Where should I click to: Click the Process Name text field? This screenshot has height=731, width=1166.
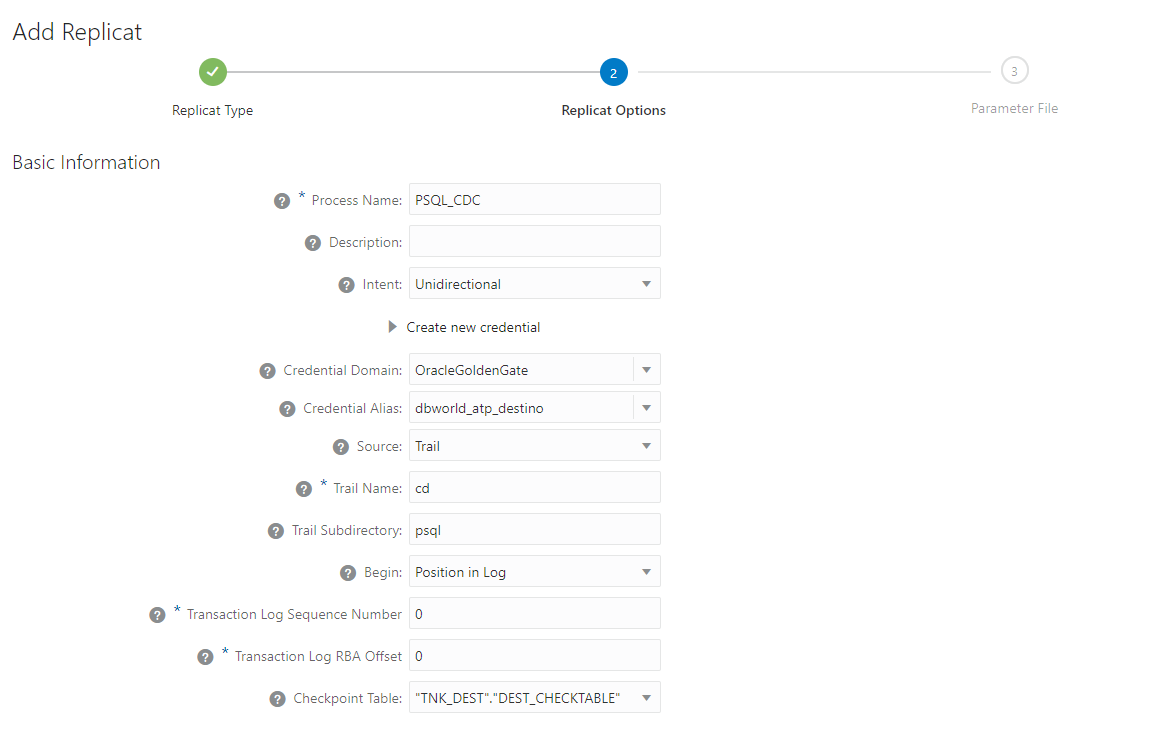pyautogui.click(x=535, y=199)
